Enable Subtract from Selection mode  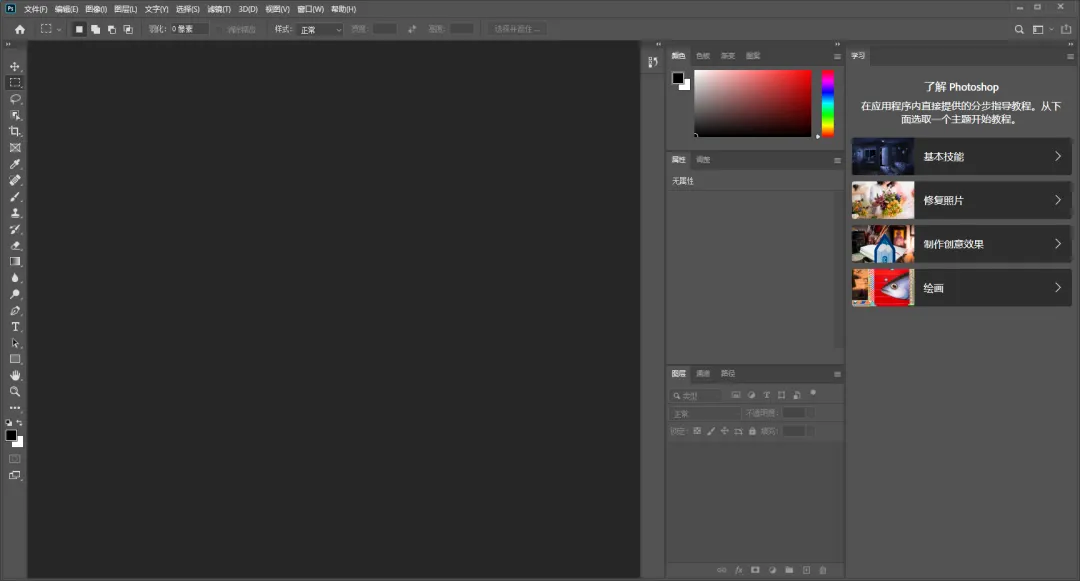[112, 30]
